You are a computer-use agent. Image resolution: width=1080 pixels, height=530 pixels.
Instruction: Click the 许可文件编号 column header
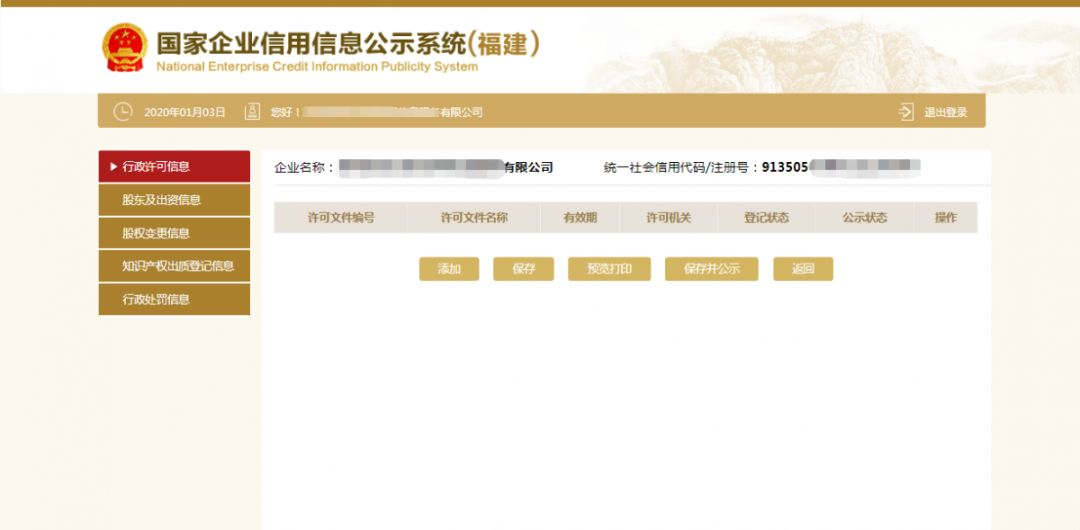341,217
